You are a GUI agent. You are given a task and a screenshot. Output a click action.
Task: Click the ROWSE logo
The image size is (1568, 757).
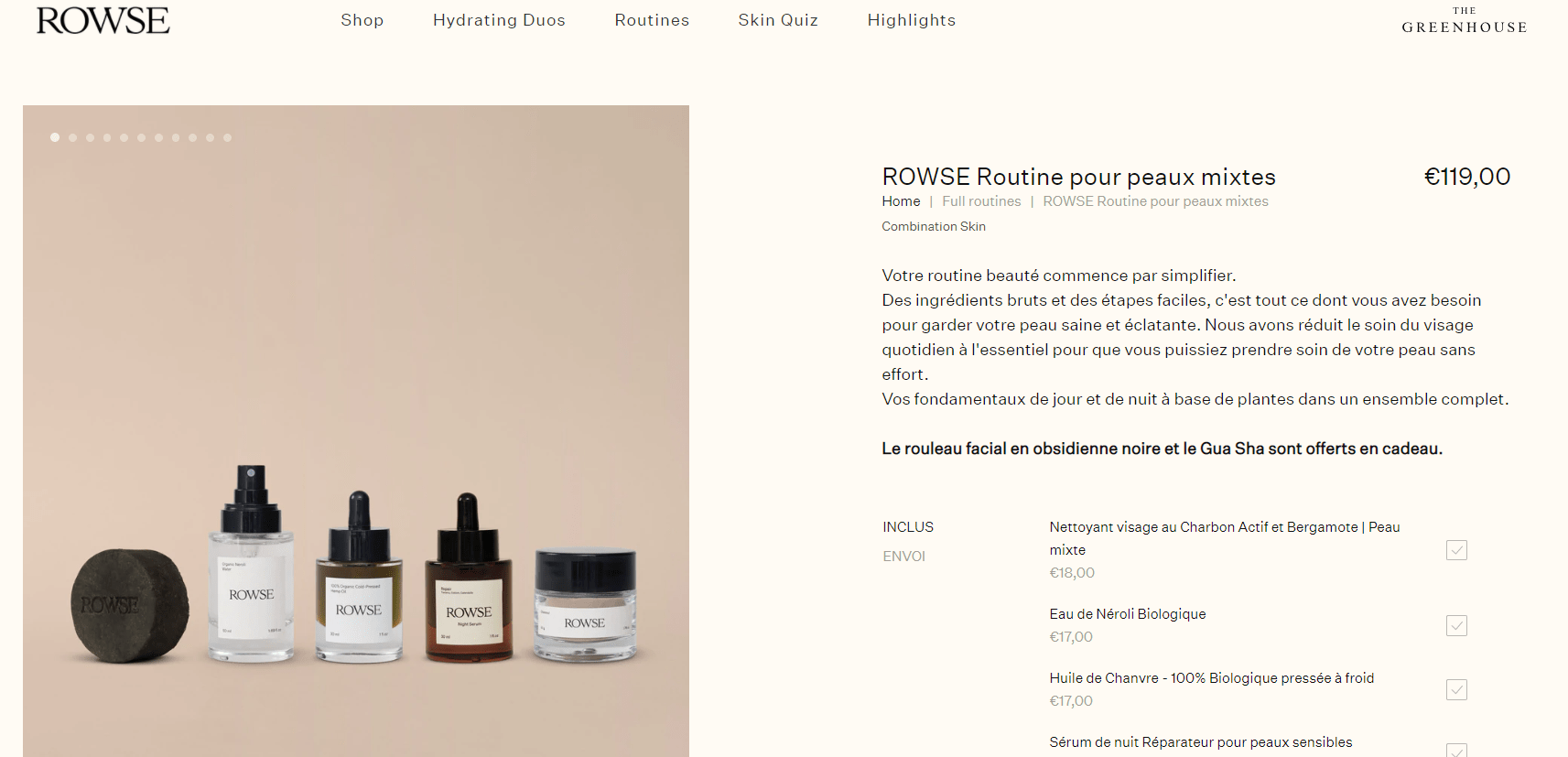click(x=103, y=21)
